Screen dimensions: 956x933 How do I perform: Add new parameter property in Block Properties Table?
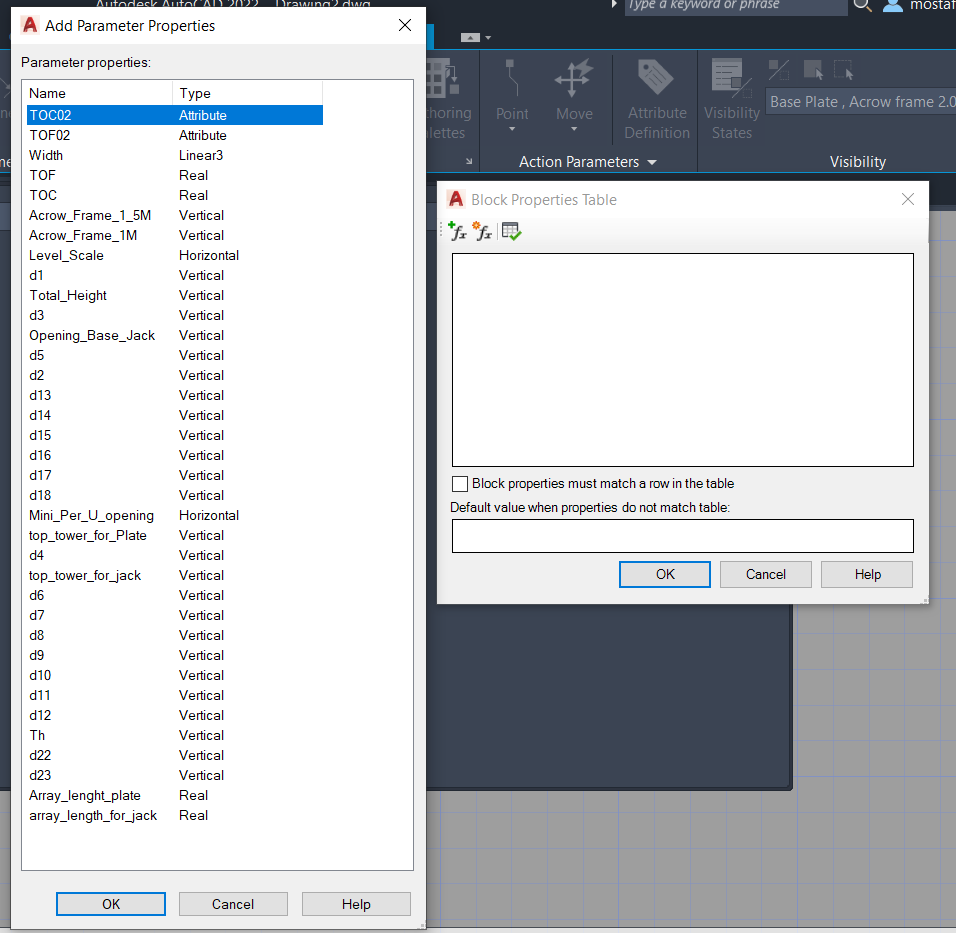(457, 231)
